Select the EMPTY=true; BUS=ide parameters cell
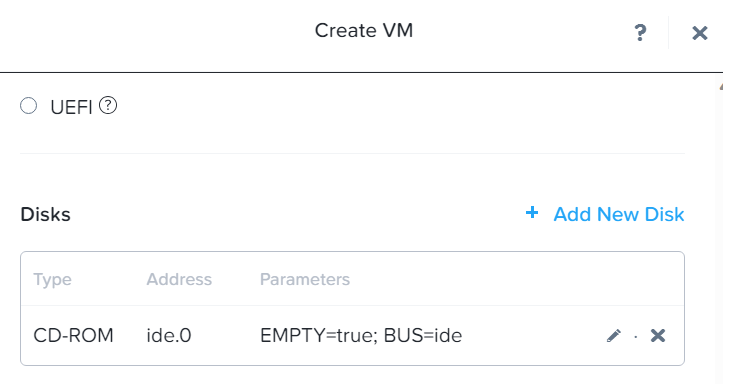732x384 pixels. pos(361,335)
